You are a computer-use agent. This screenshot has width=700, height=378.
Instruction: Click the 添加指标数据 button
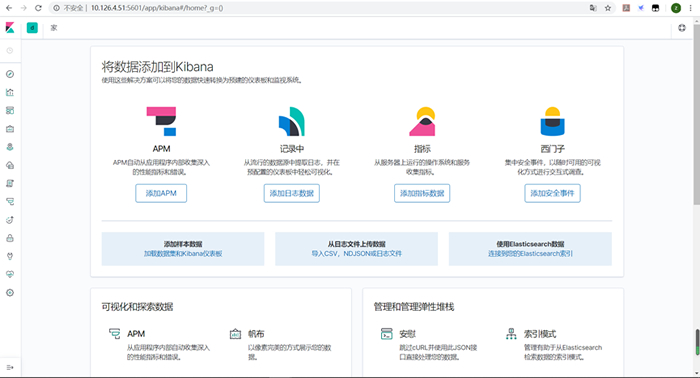422,193
